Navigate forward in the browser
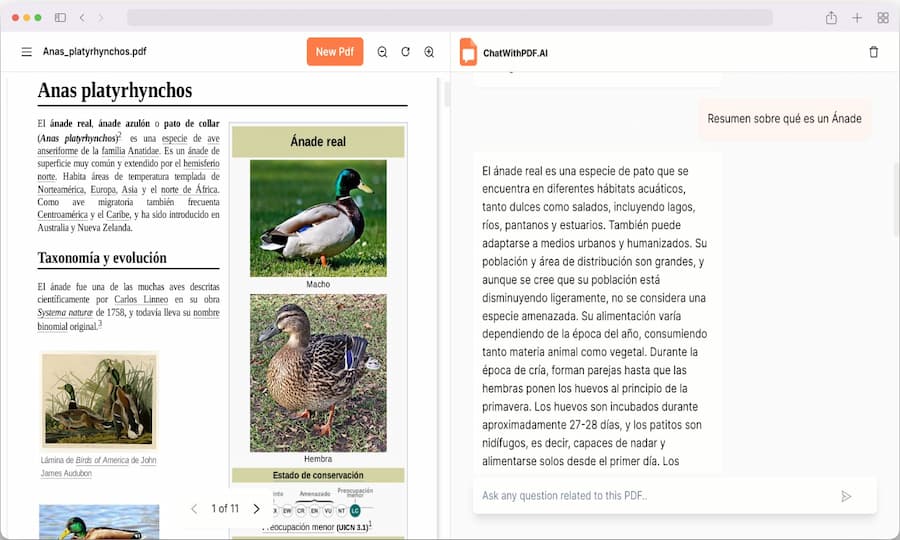The image size is (900, 540). point(100,18)
